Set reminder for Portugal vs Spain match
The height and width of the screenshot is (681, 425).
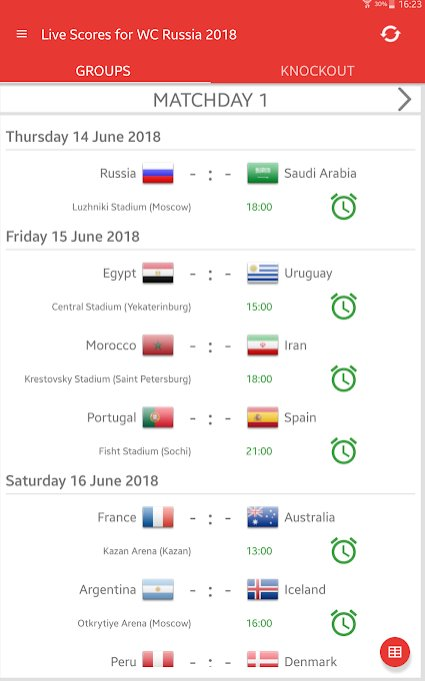344,451
